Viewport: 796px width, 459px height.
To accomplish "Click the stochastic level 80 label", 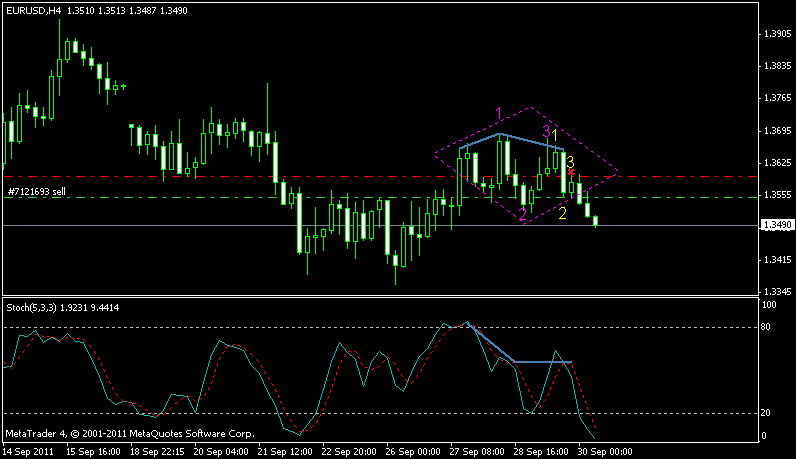I will click(766, 327).
